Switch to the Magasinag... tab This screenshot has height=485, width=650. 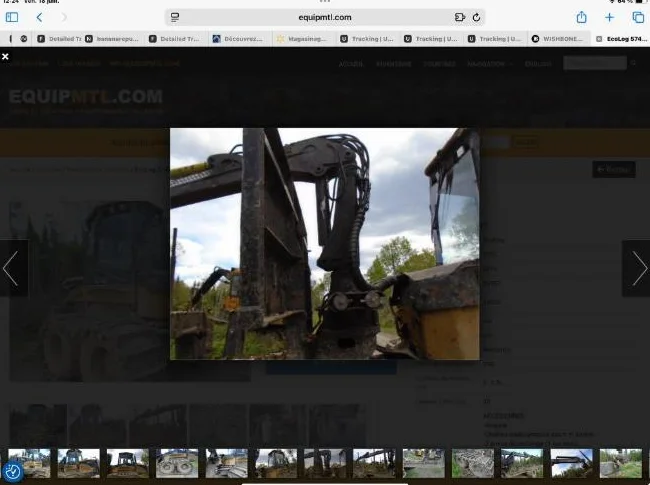coord(302,39)
